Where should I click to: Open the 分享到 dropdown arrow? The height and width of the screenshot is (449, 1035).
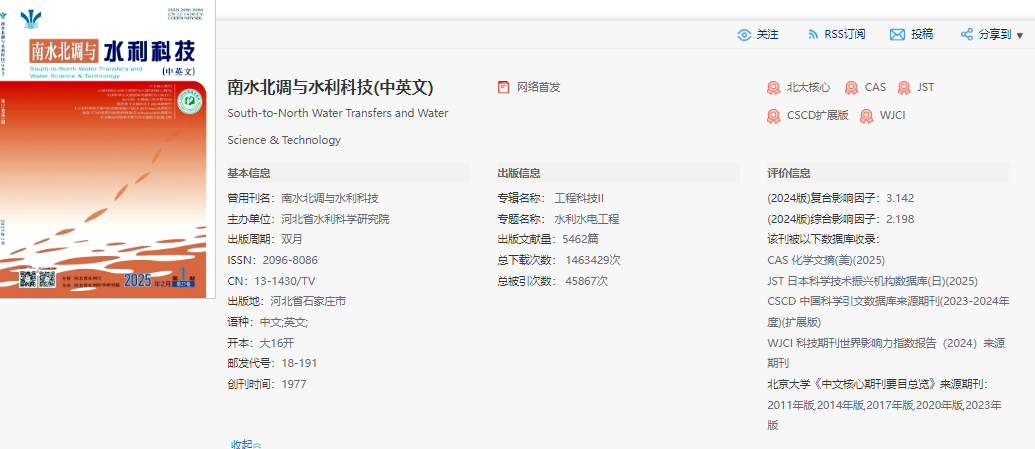[x=1020, y=36]
